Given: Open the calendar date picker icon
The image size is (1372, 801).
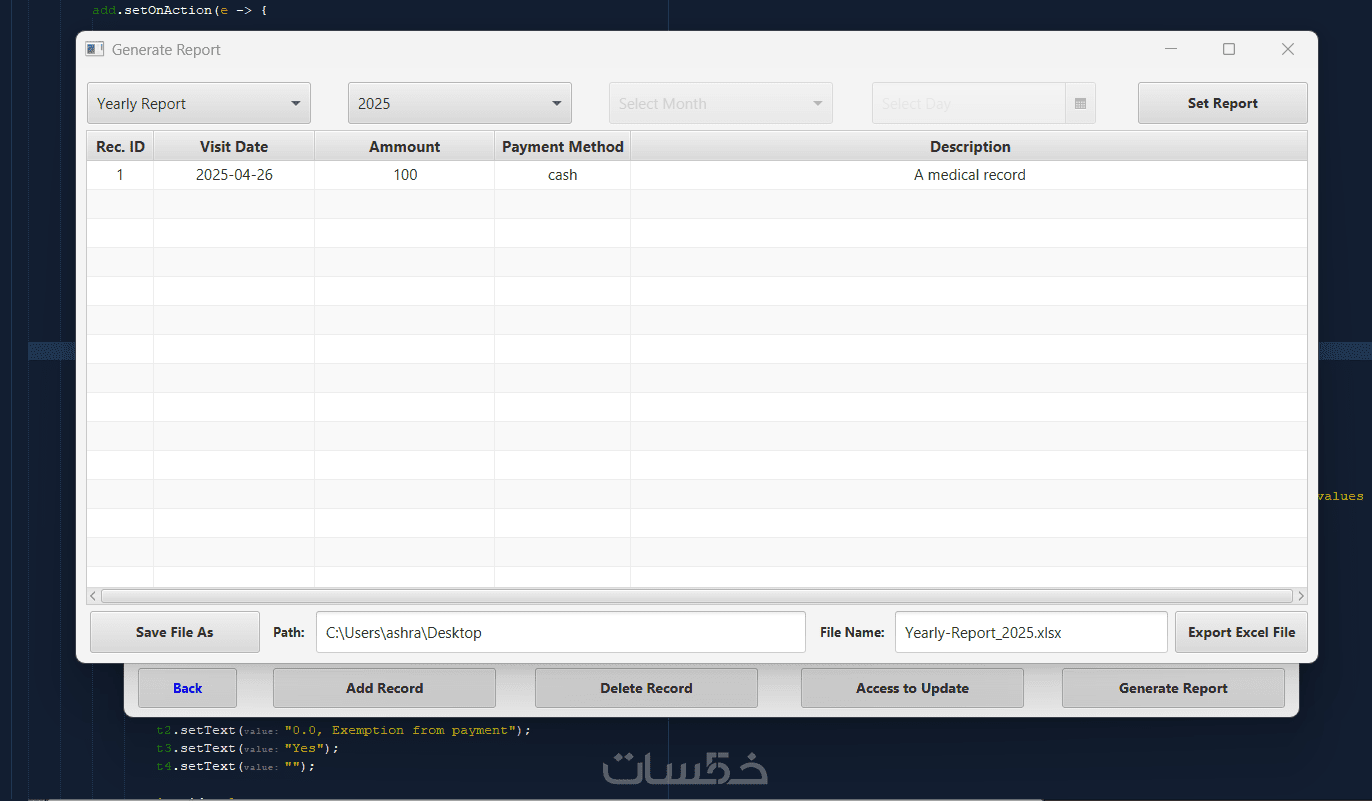Looking at the screenshot, I should (x=1080, y=103).
